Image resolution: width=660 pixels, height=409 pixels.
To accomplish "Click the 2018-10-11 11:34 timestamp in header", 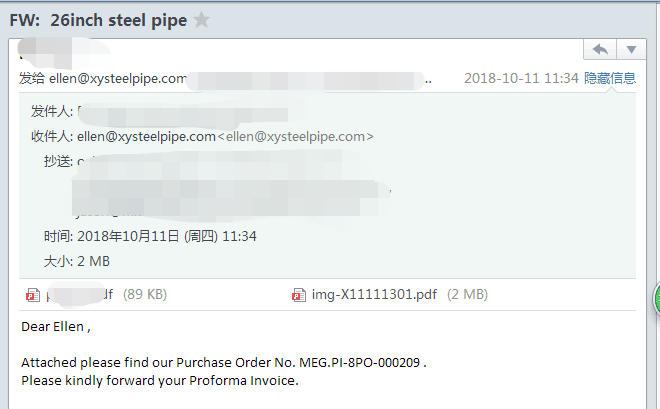I will pyautogui.click(x=521, y=78).
